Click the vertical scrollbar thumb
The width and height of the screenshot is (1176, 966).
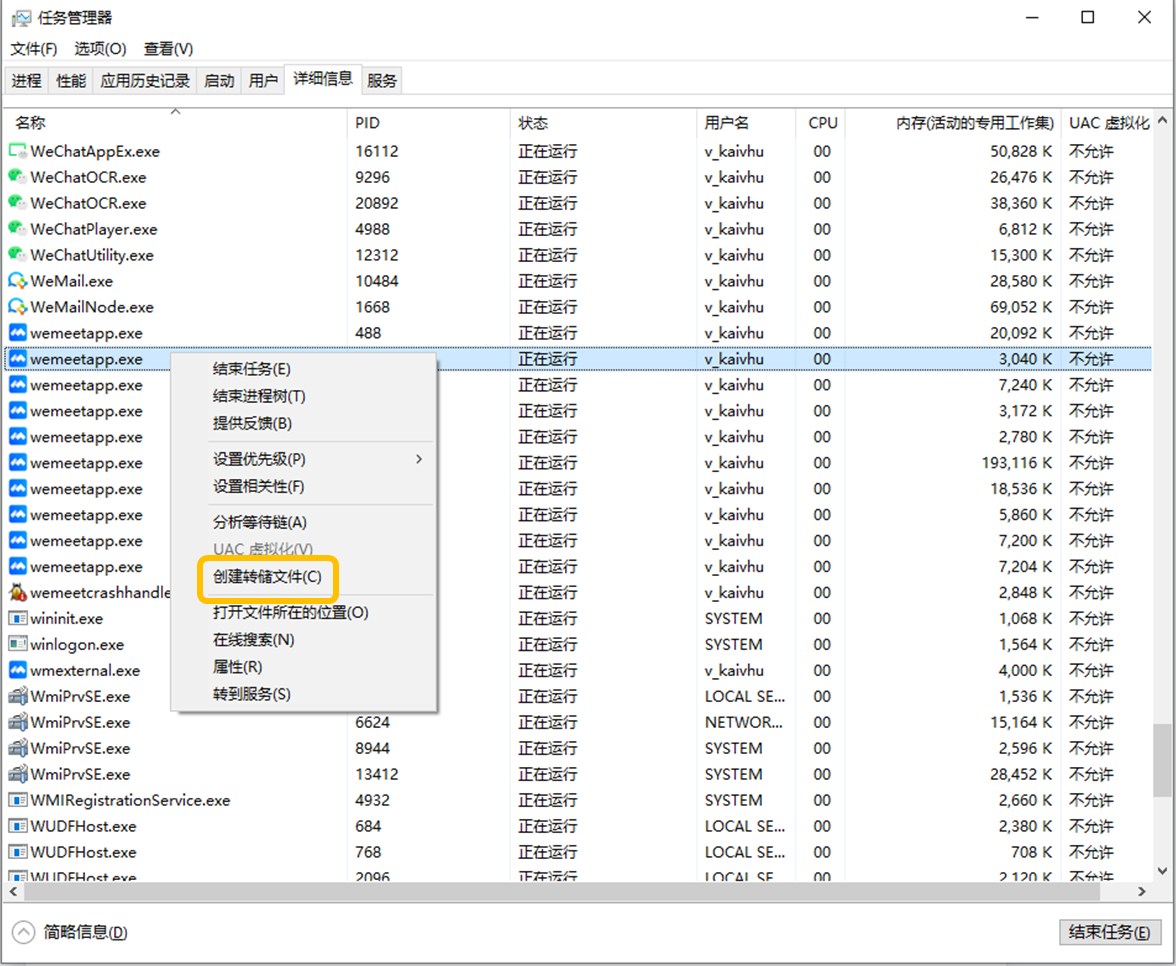pyautogui.click(x=1162, y=760)
